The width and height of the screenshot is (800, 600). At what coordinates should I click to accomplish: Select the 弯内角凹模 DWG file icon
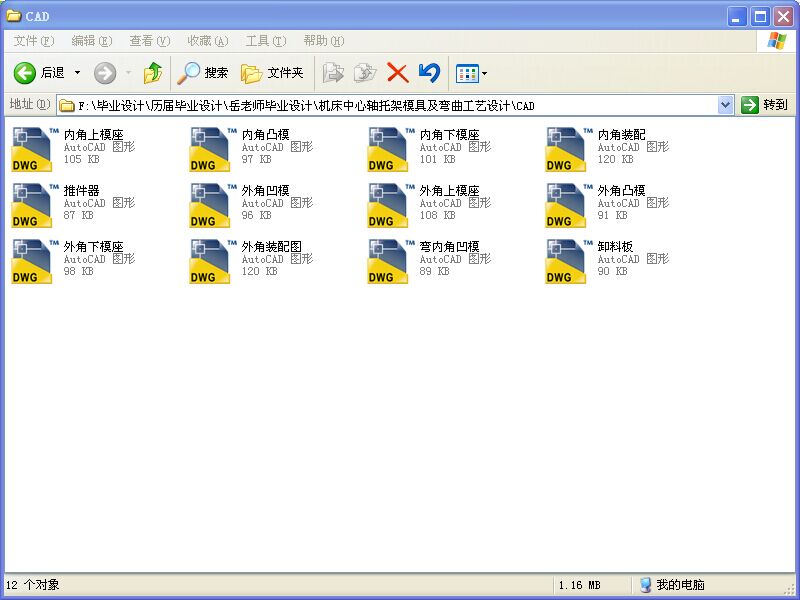tap(389, 262)
